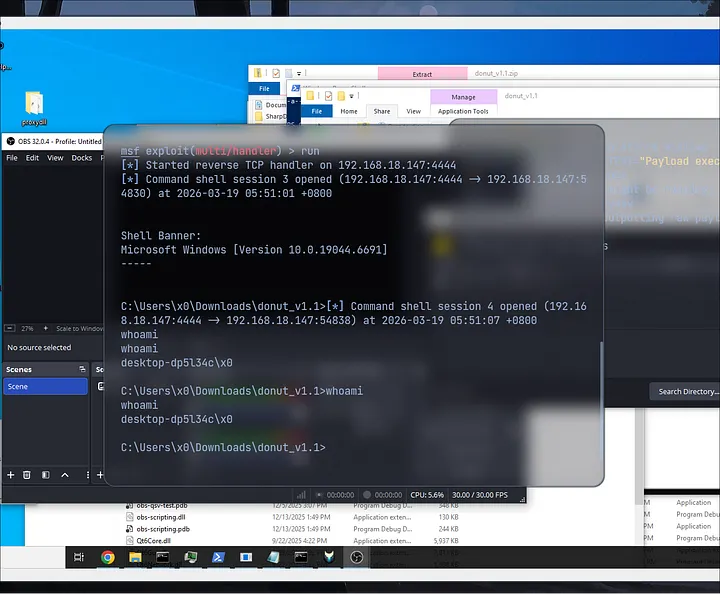Click the Microsoft Windows version line in terminal
The height and width of the screenshot is (594, 720).
(x=253, y=250)
